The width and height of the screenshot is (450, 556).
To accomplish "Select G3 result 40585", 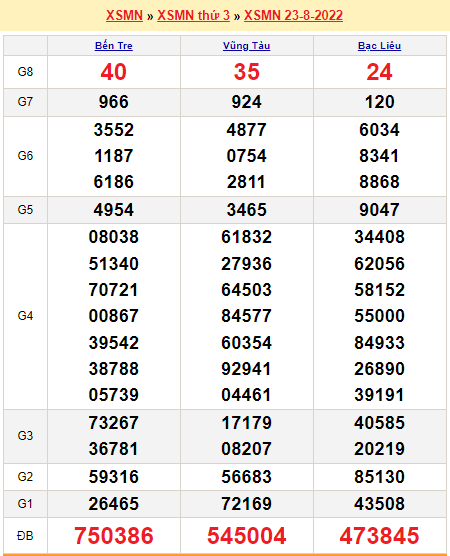I will (x=379, y=423).
